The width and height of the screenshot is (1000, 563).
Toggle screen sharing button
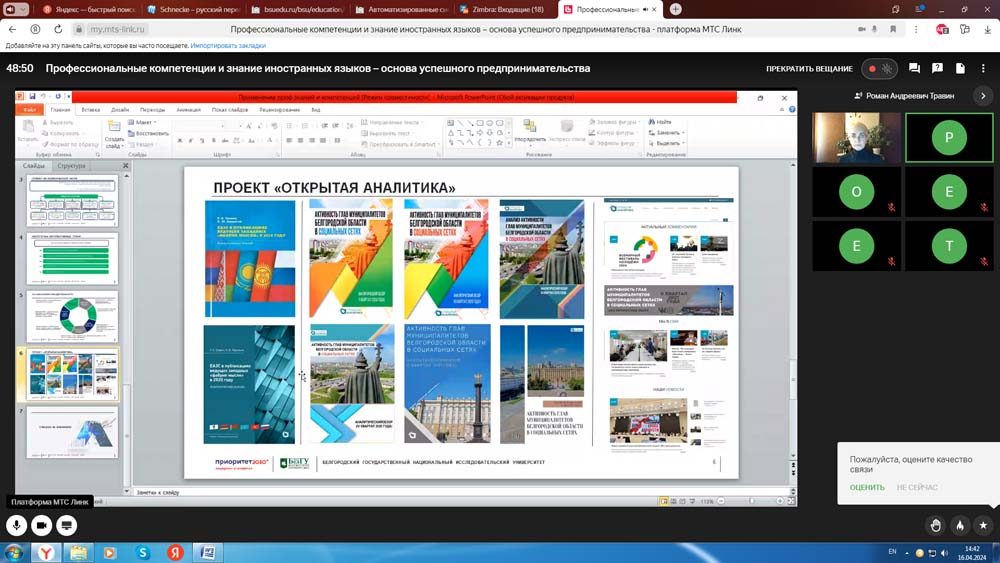click(67, 525)
